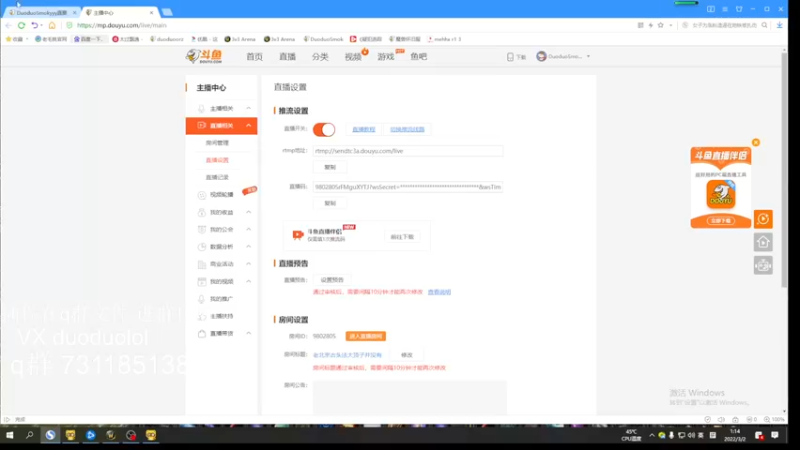Open 查看说明 link under 直播预告
The width and height of the screenshot is (800, 450).
[439, 292]
